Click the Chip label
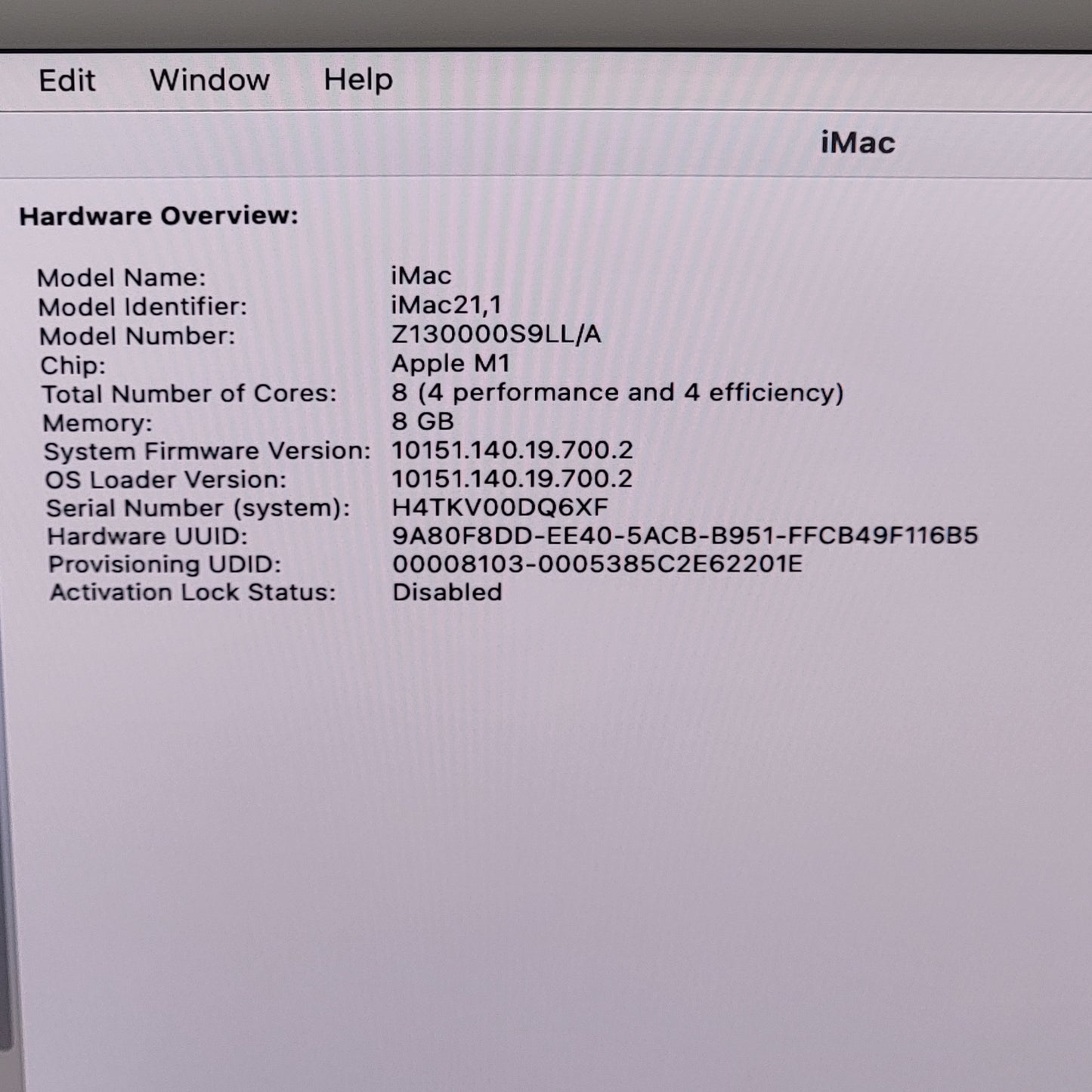This screenshot has width=1092, height=1092. pyautogui.click(x=74, y=363)
